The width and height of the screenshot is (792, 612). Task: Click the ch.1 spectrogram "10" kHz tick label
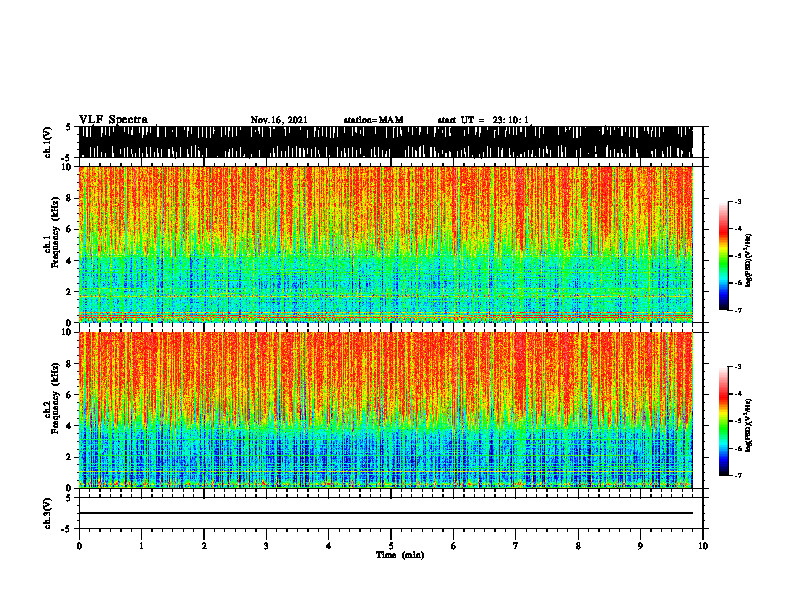(x=69, y=167)
